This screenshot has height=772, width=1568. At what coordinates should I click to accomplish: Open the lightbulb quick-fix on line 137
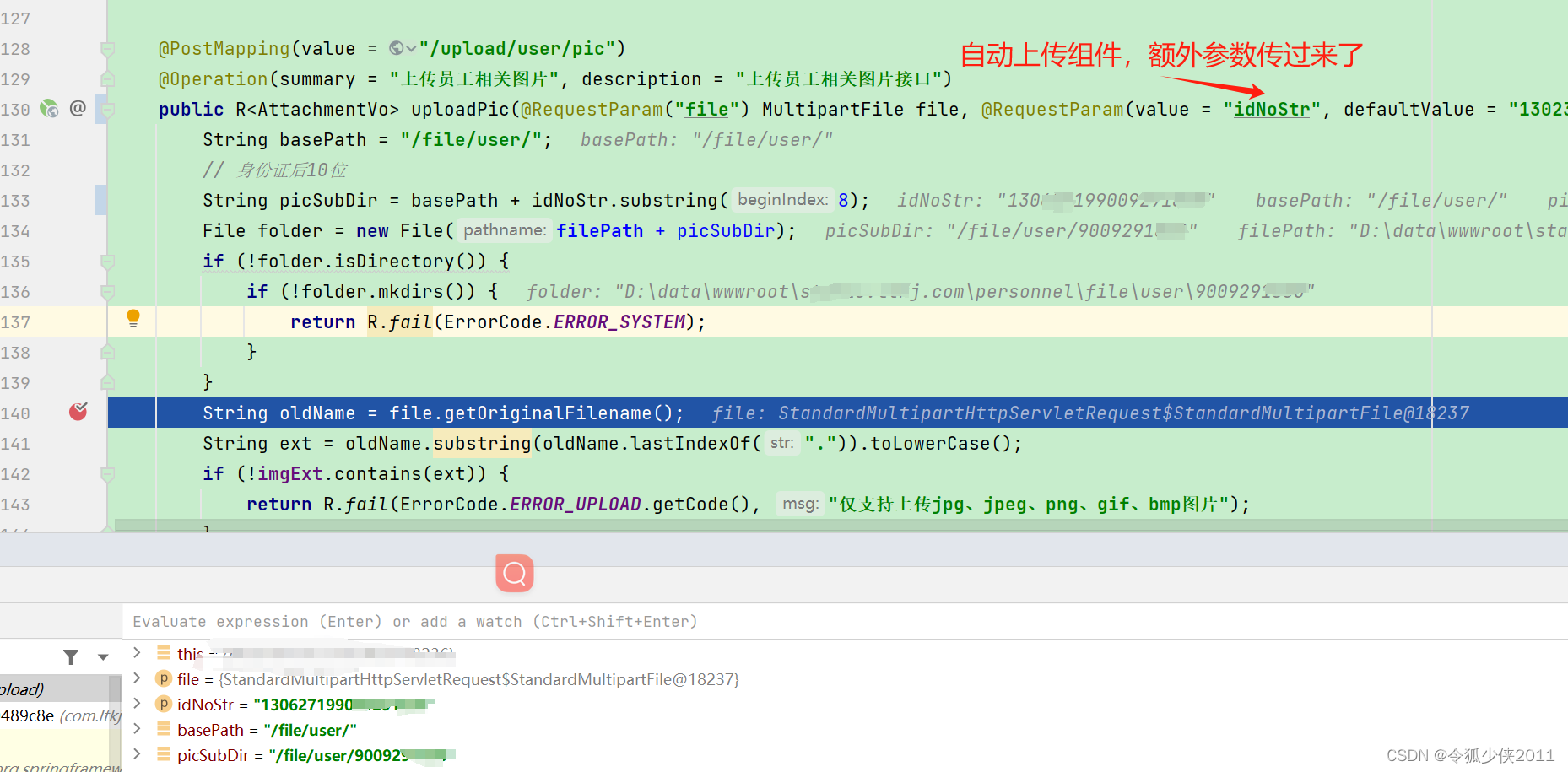[x=133, y=318]
